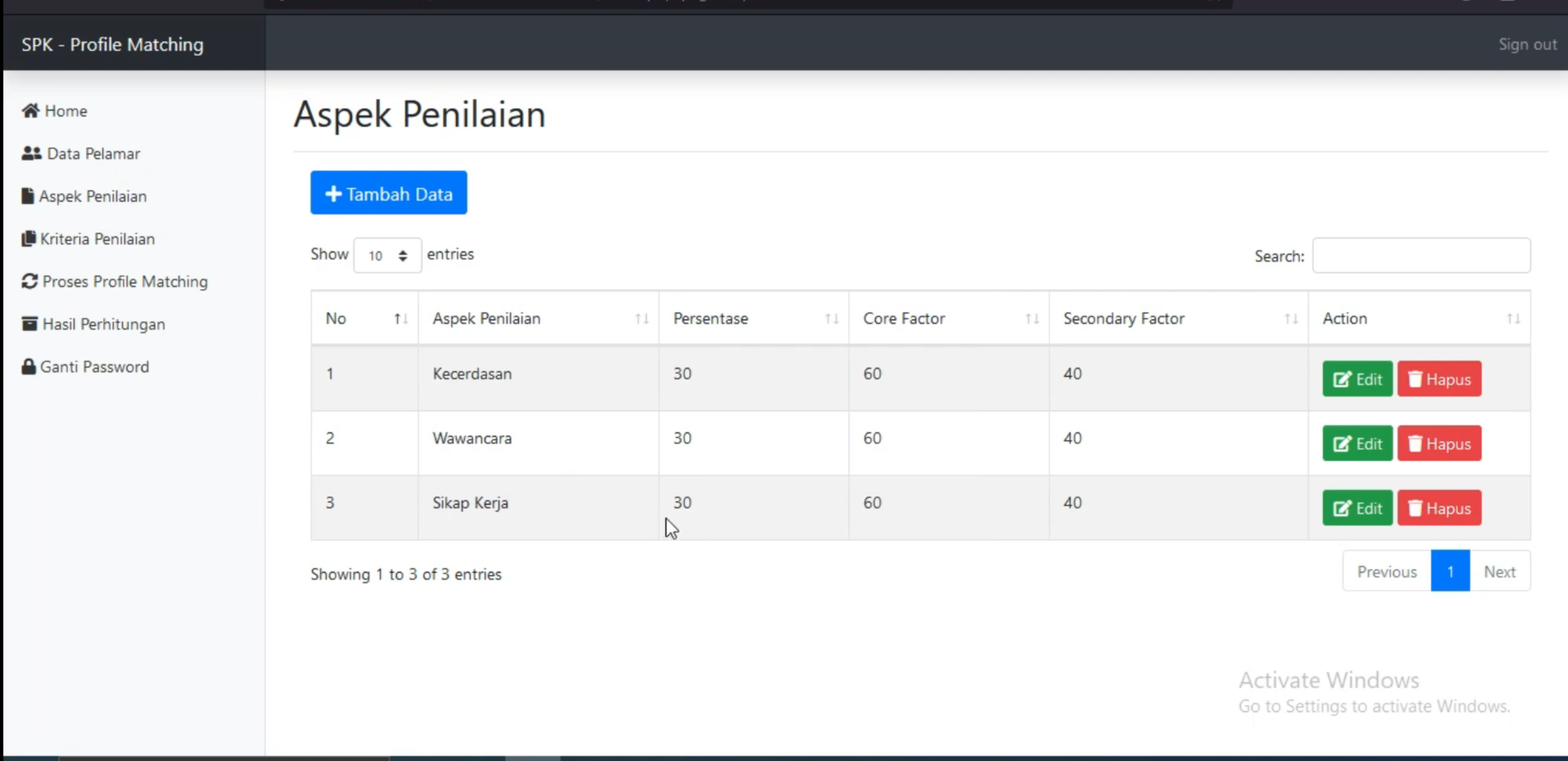Open the Show entries count dropdown
Viewport: 1568px width, 761px height.
[388, 255]
